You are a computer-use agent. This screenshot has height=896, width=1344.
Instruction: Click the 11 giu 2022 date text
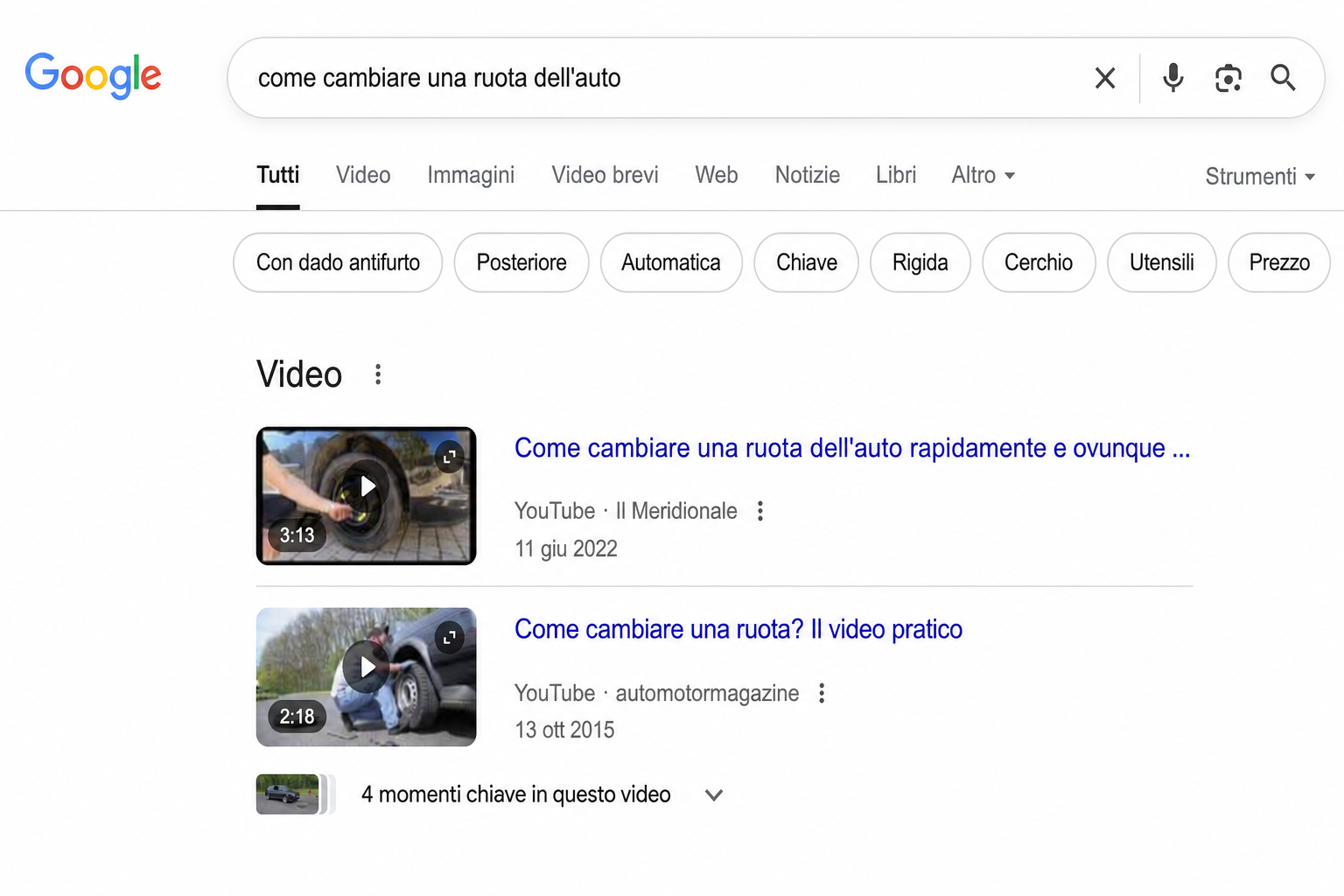pyautogui.click(x=566, y=549)
